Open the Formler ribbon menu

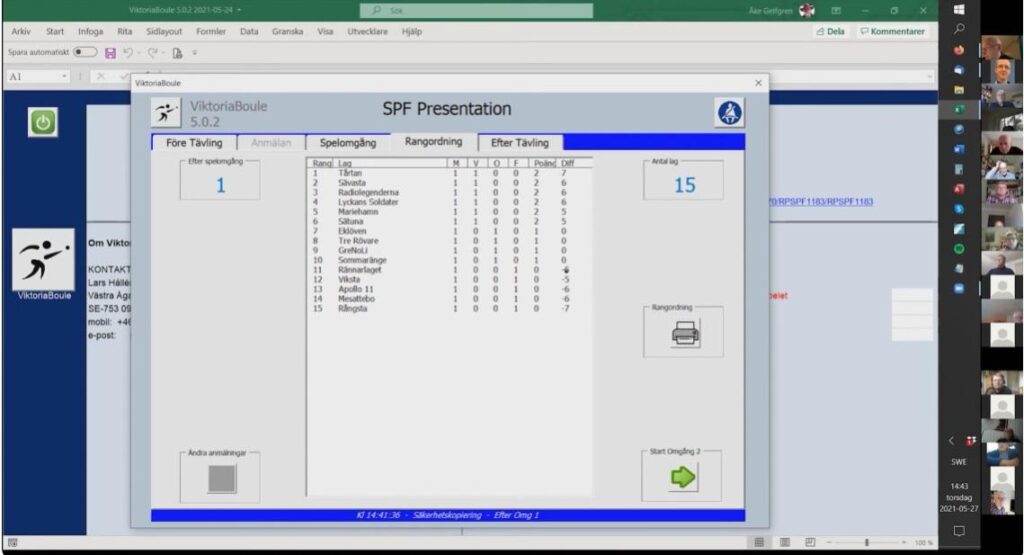pyautogui.click(x=211, y=31)
